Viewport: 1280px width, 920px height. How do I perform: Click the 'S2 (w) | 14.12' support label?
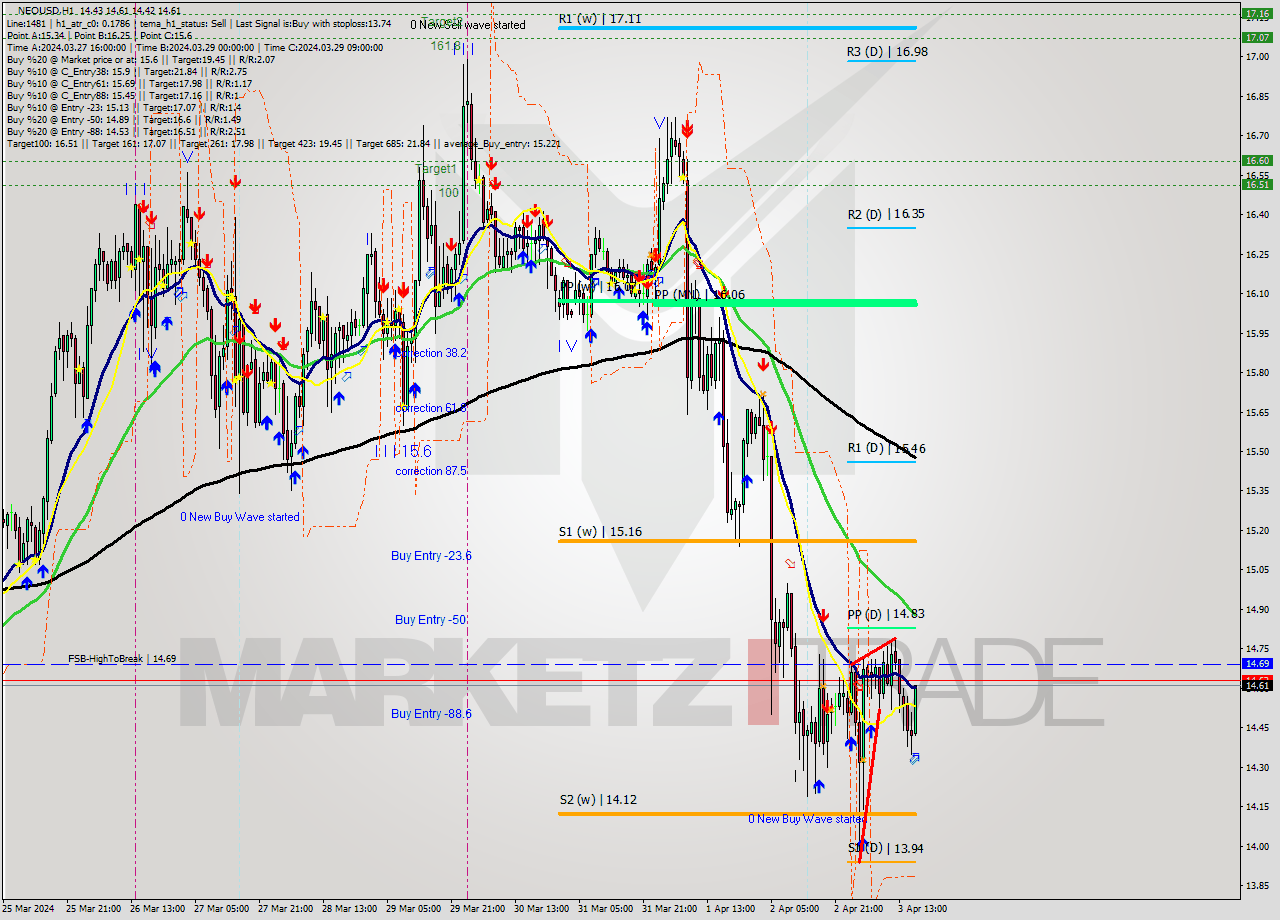[x=598, y=800]
